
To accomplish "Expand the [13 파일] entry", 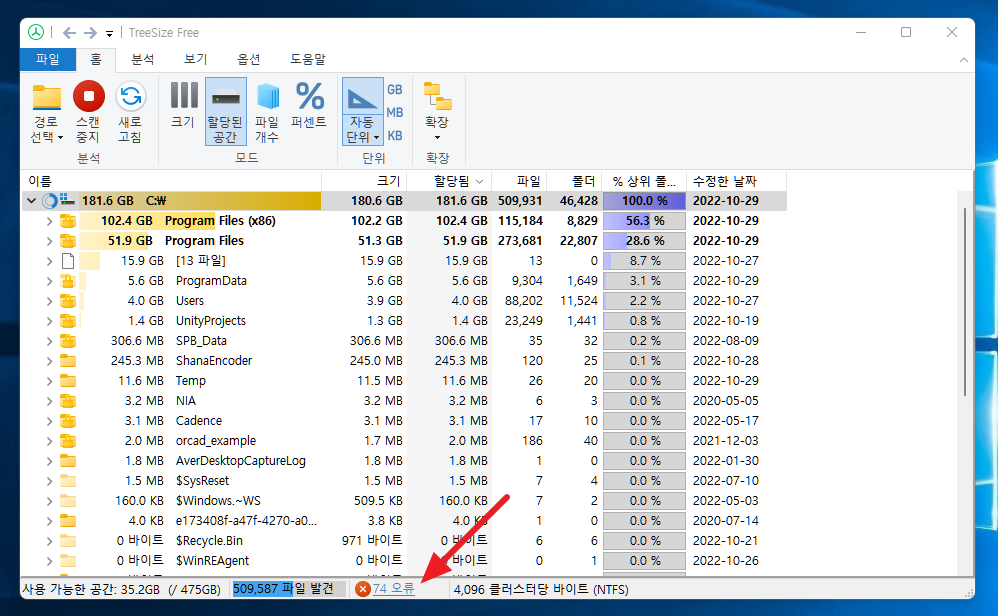I will coord(50,261).
